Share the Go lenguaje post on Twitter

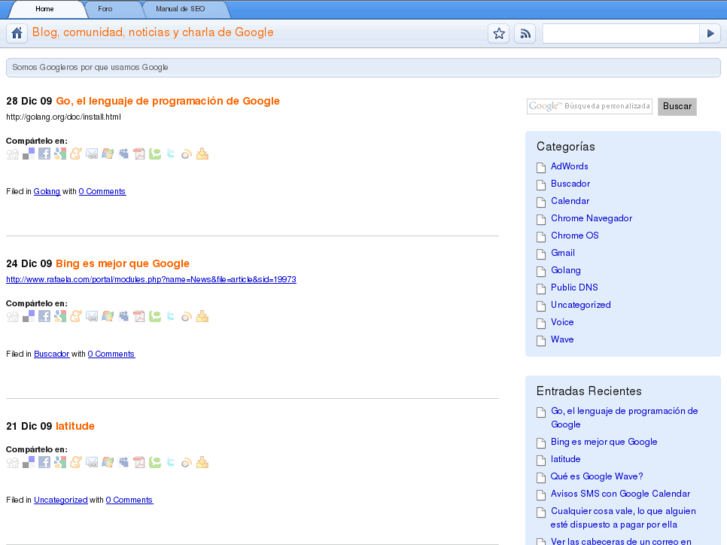click(171, 154)
